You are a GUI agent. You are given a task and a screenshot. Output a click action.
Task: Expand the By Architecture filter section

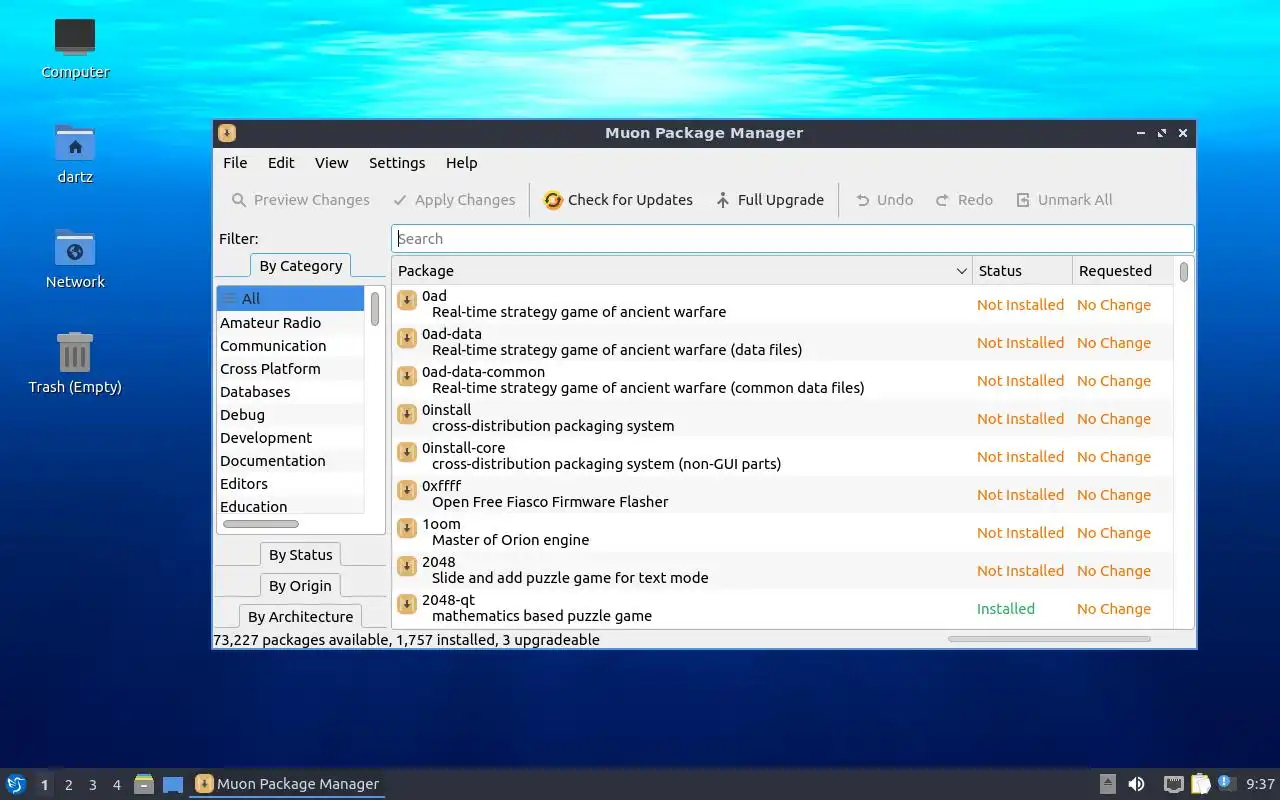click(300, 617)
